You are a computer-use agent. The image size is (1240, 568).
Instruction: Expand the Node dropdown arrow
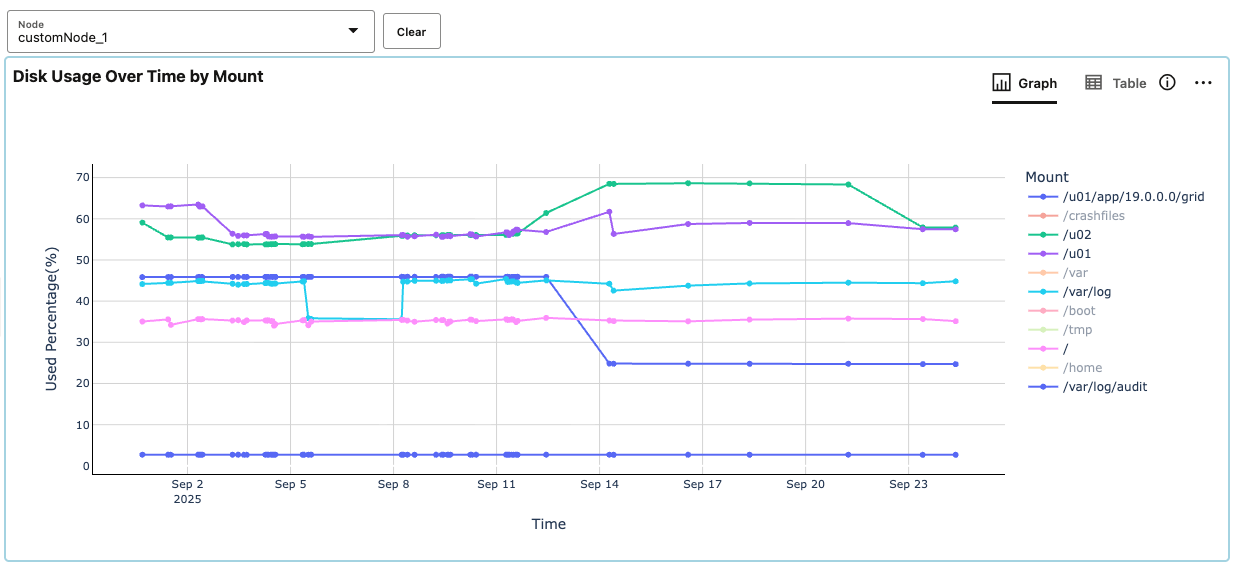click(353, 31)
